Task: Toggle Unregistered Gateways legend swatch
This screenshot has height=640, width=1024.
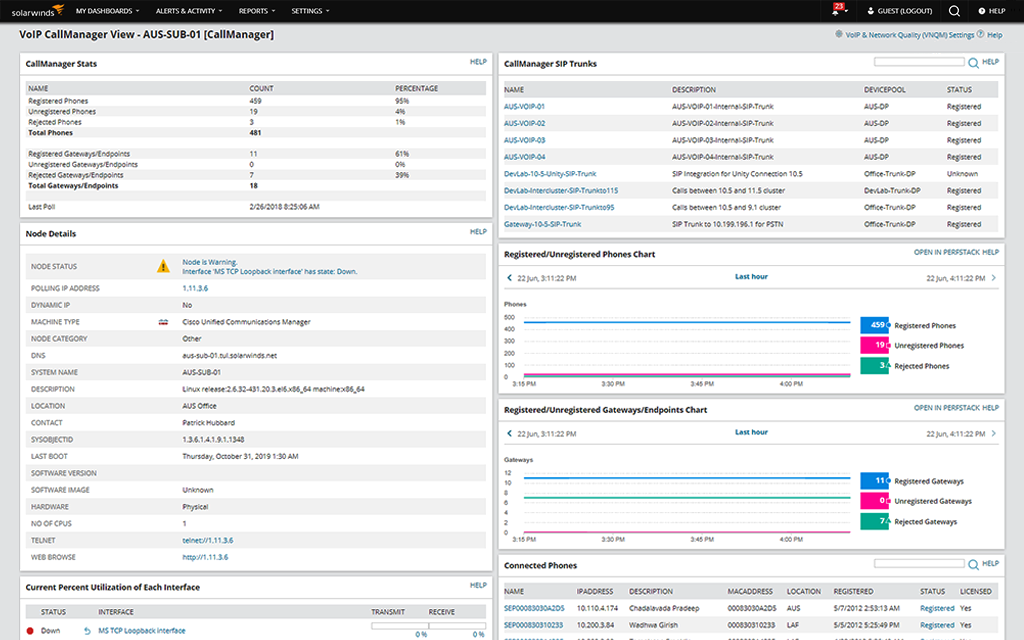Action: pyautogui.click(x=874, y=501)
